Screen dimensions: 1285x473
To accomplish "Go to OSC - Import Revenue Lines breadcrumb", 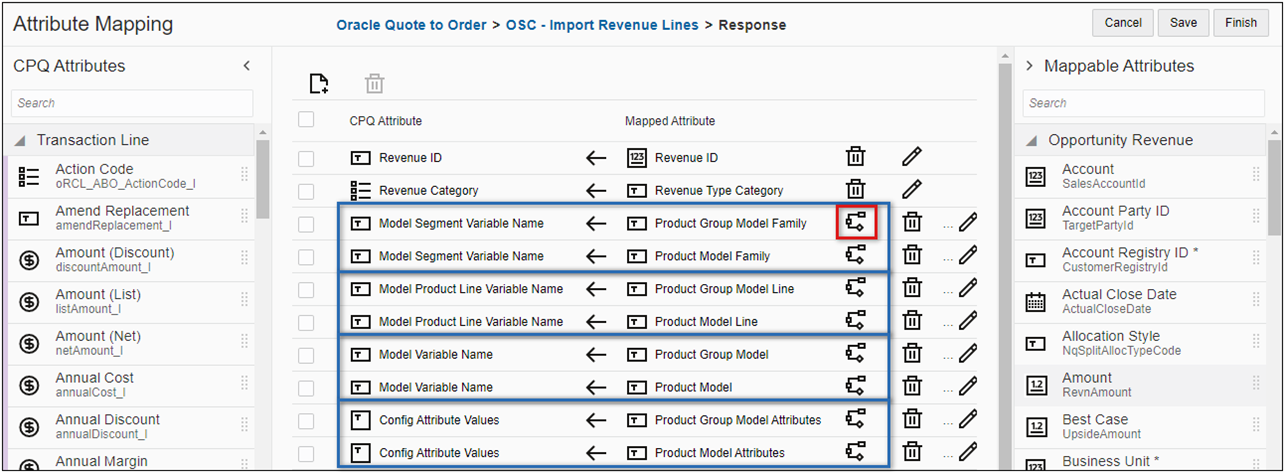I will [602, 25].
